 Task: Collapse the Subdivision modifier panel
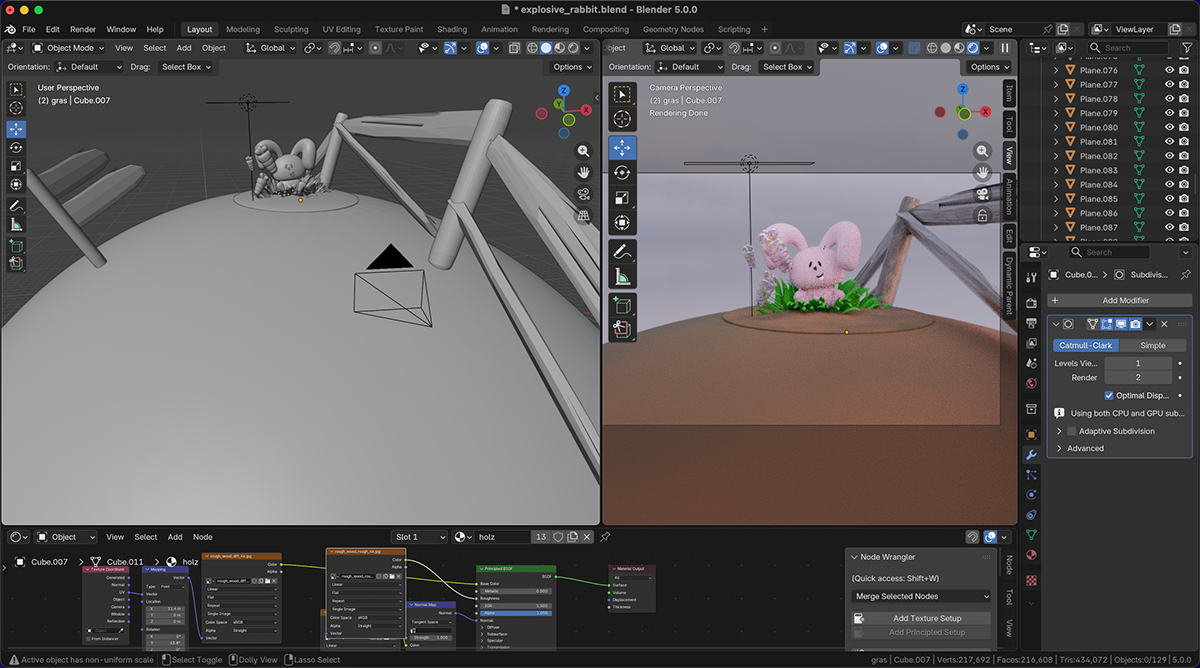pos(1057,324)
